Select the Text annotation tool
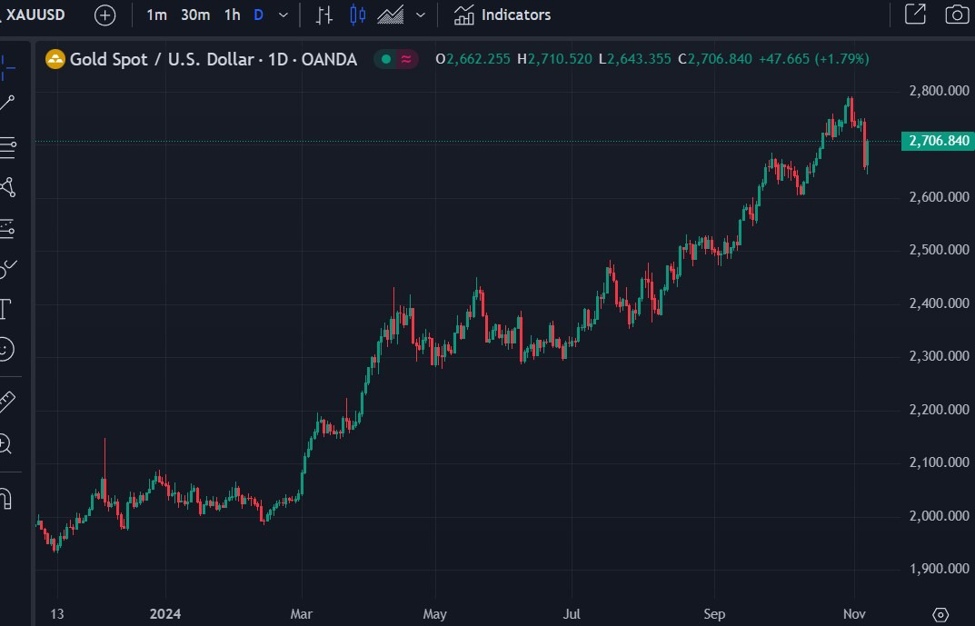Image resolution: width=975 pixels, height=626 pixels. (x=5, y=309)
